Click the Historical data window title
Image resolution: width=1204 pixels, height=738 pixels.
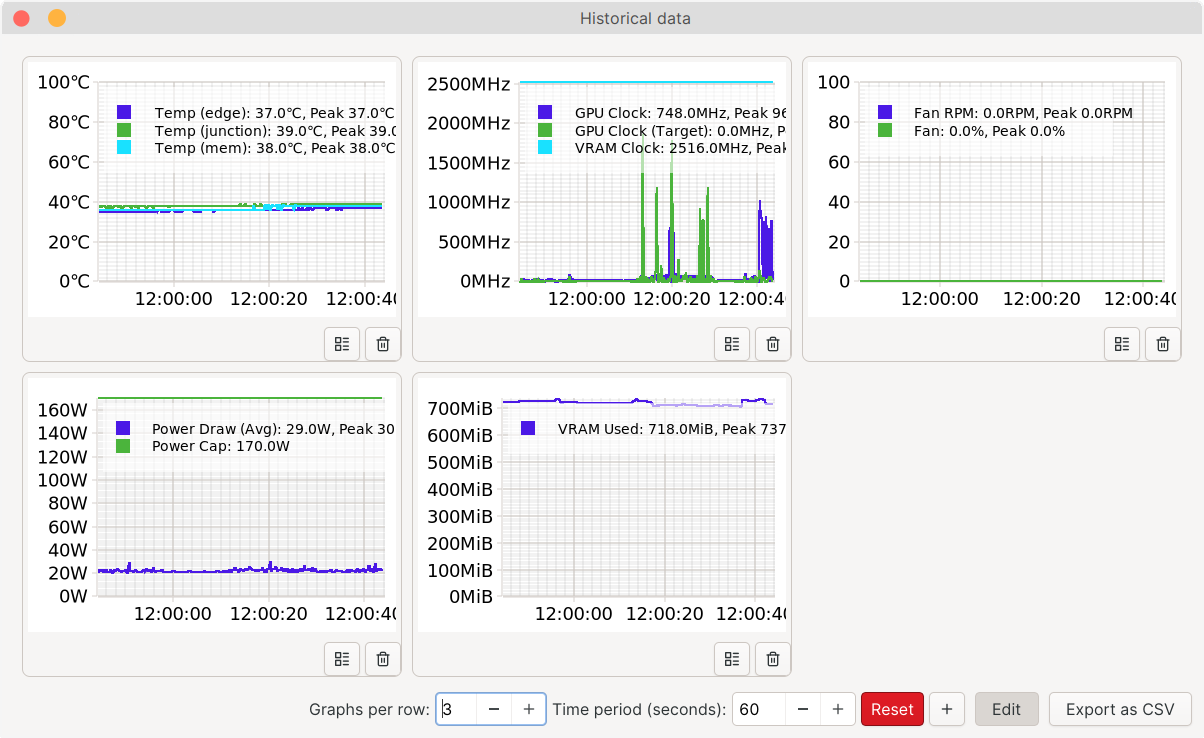point(635,18)
